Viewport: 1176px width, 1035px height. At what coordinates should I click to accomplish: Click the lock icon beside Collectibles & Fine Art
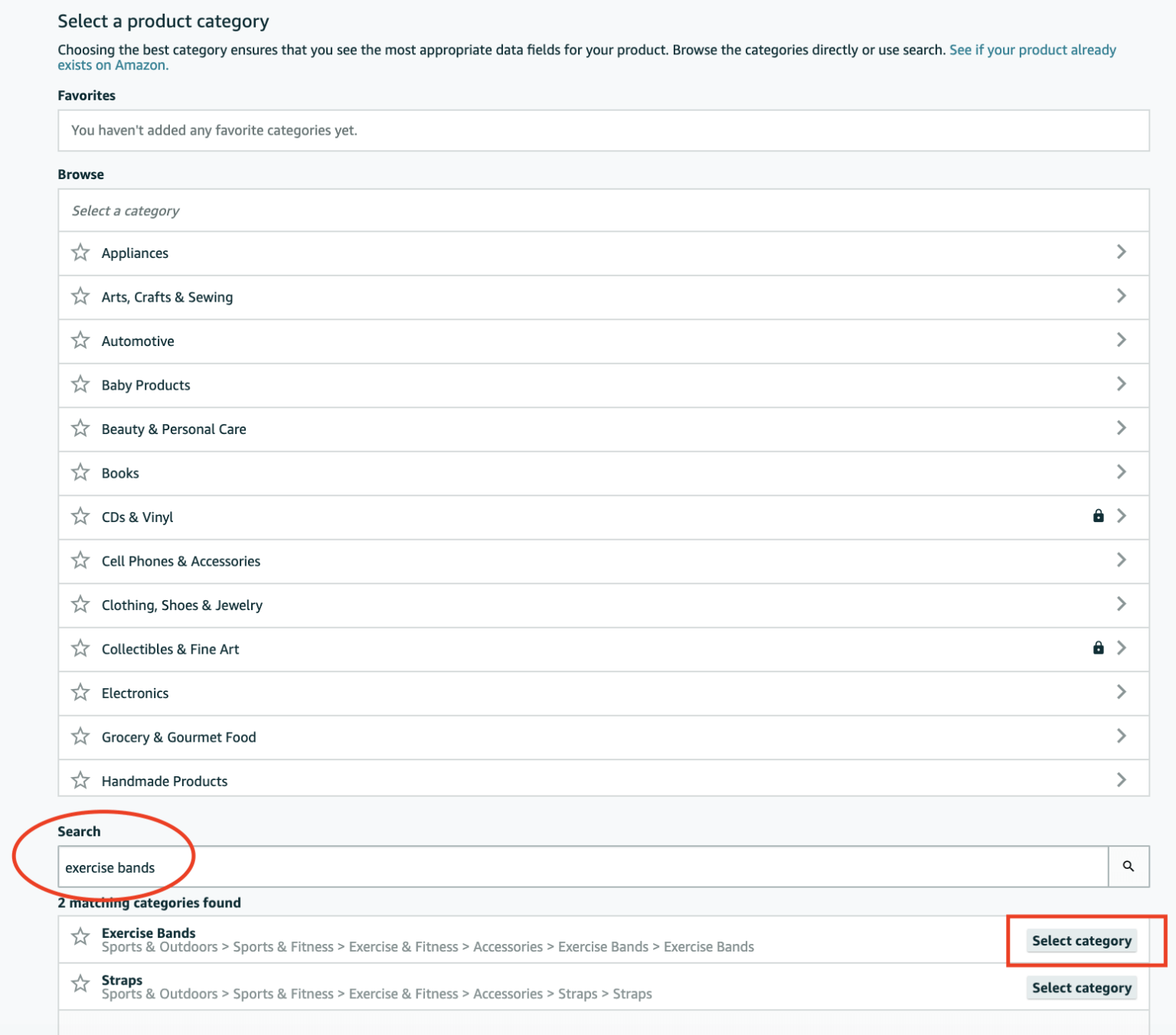1098,648
